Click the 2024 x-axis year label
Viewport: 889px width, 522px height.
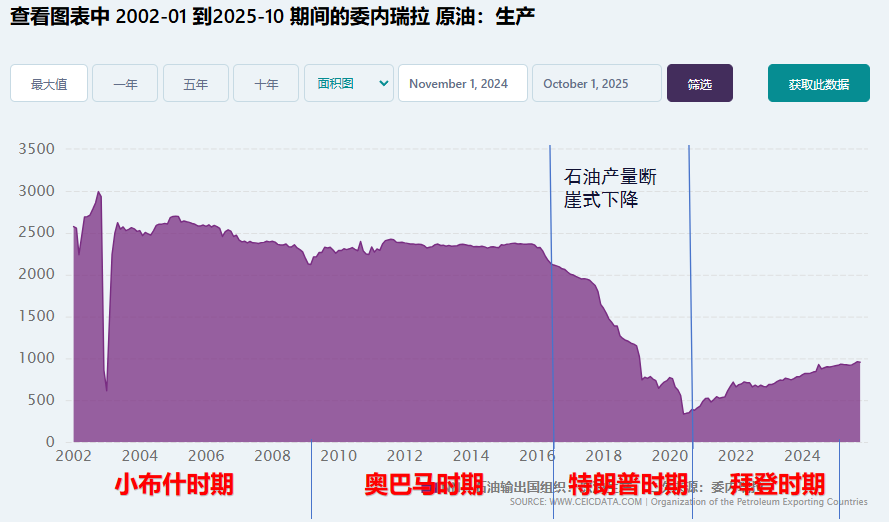point(804,455)
